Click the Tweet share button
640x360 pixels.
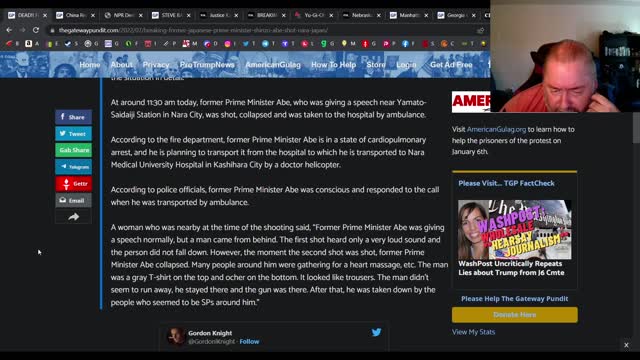(73, 133)
